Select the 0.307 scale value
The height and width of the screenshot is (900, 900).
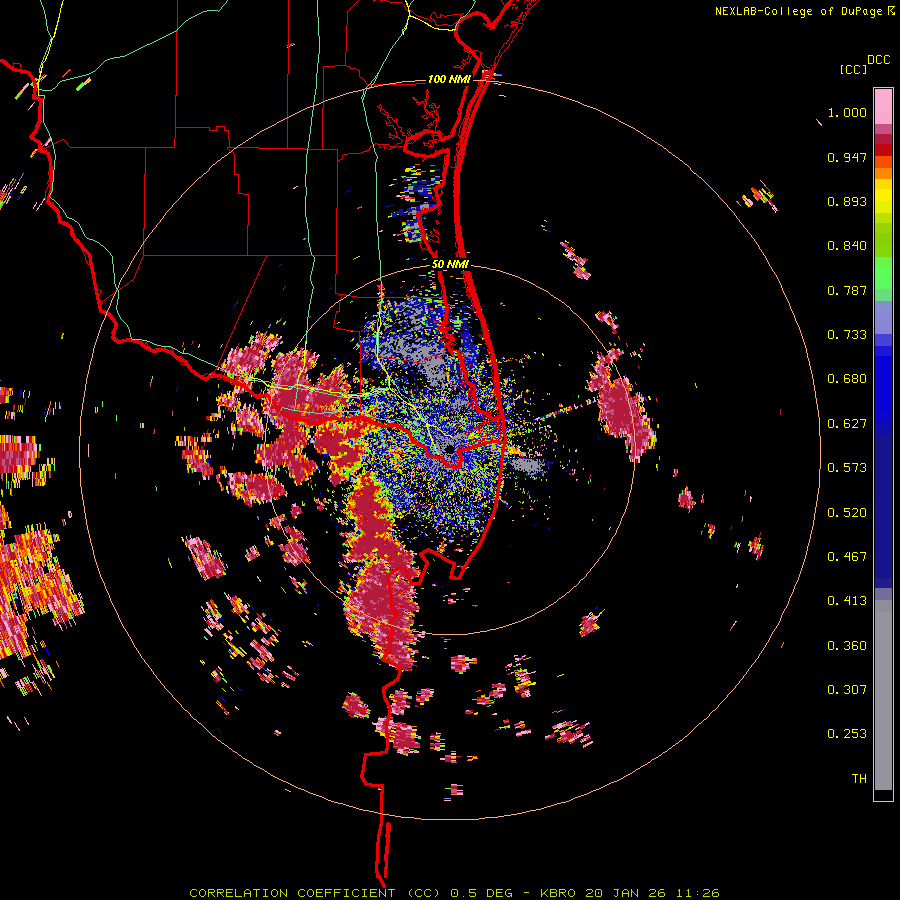coord(847,690)
